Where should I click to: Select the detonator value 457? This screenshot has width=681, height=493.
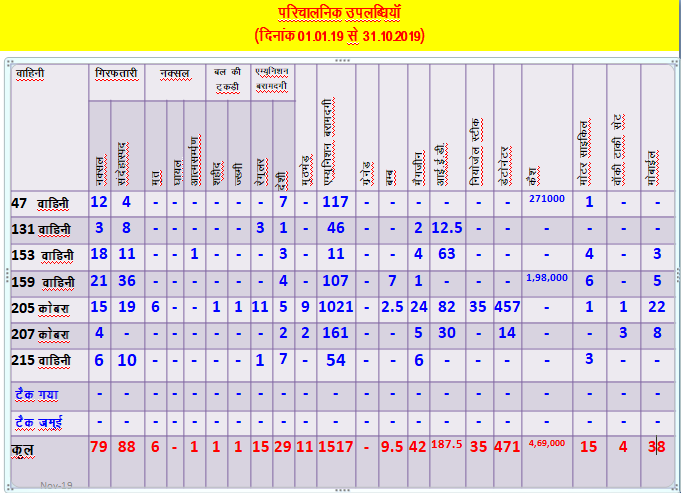pyautogui.click(x=507, y=307)
